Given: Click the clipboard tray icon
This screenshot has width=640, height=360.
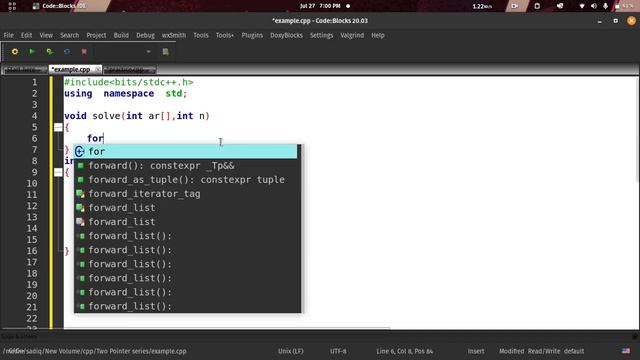Looking at the screenshot, I should tap(537, 6).
